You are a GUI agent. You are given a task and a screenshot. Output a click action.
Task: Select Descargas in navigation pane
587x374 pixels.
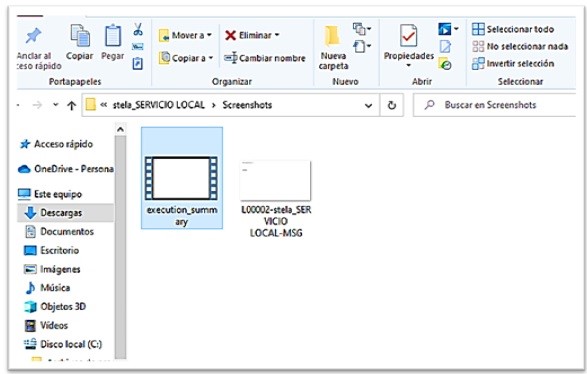(66, 213)
